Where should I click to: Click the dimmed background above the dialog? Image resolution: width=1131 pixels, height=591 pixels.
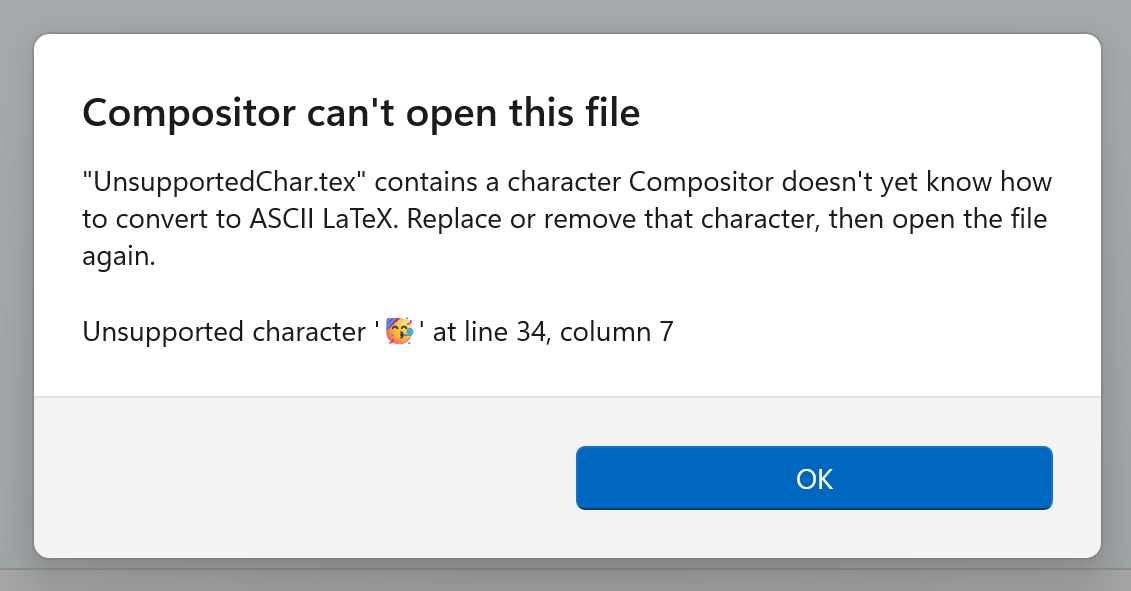(x=565, y=15)
